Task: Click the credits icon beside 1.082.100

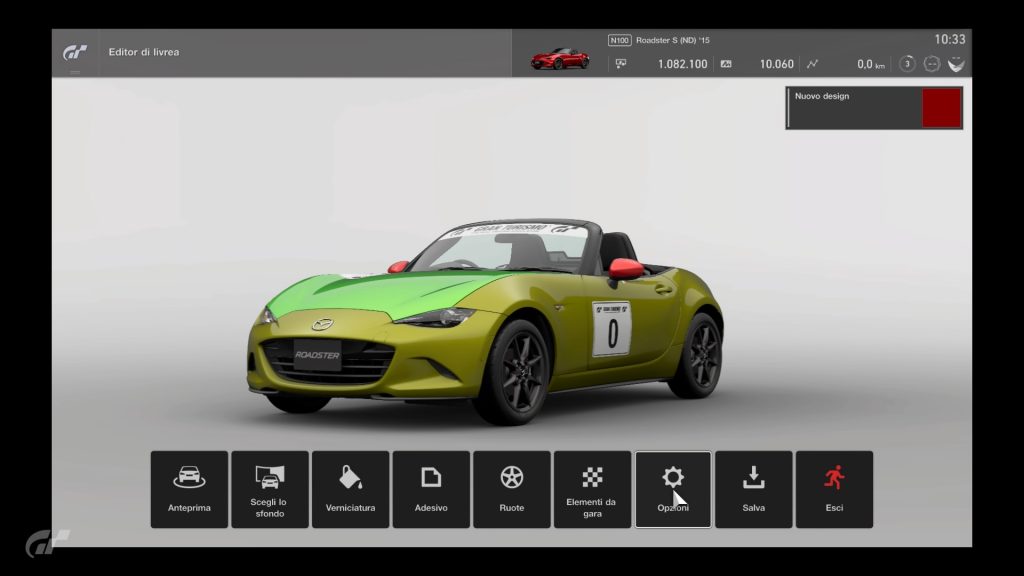Action: coord(621,64)
